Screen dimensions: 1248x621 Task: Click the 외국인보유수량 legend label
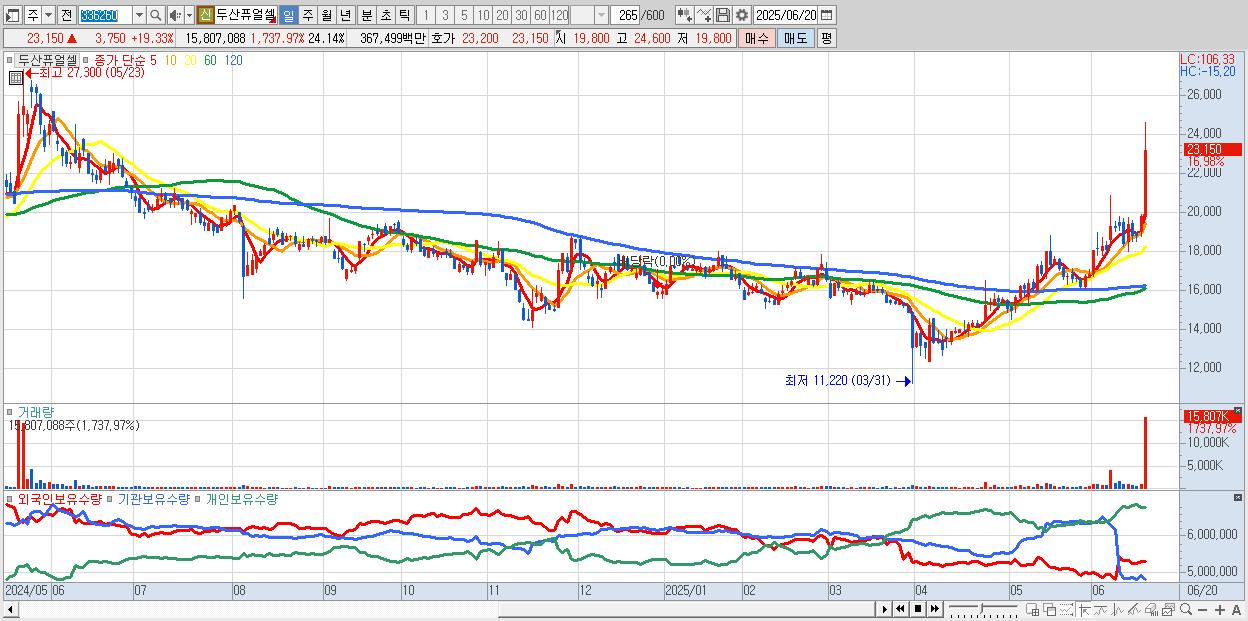click(60, 499)
